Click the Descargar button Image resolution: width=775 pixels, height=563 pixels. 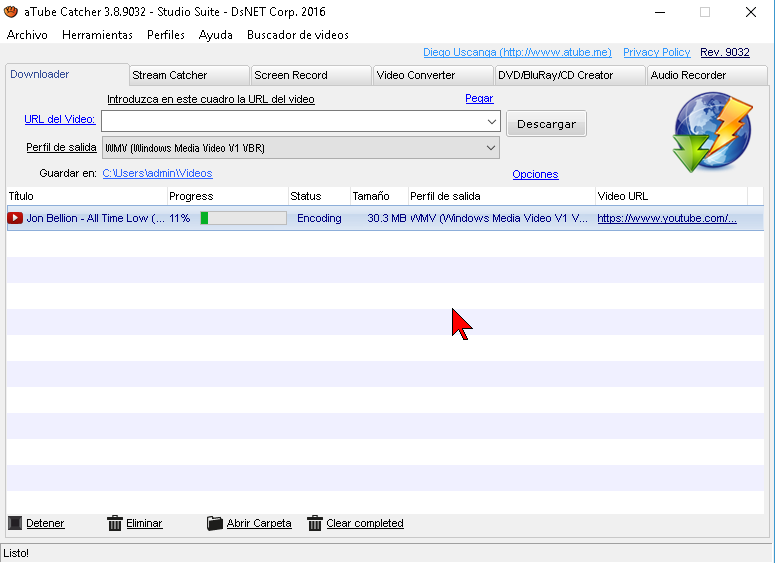tap(546, 124)
